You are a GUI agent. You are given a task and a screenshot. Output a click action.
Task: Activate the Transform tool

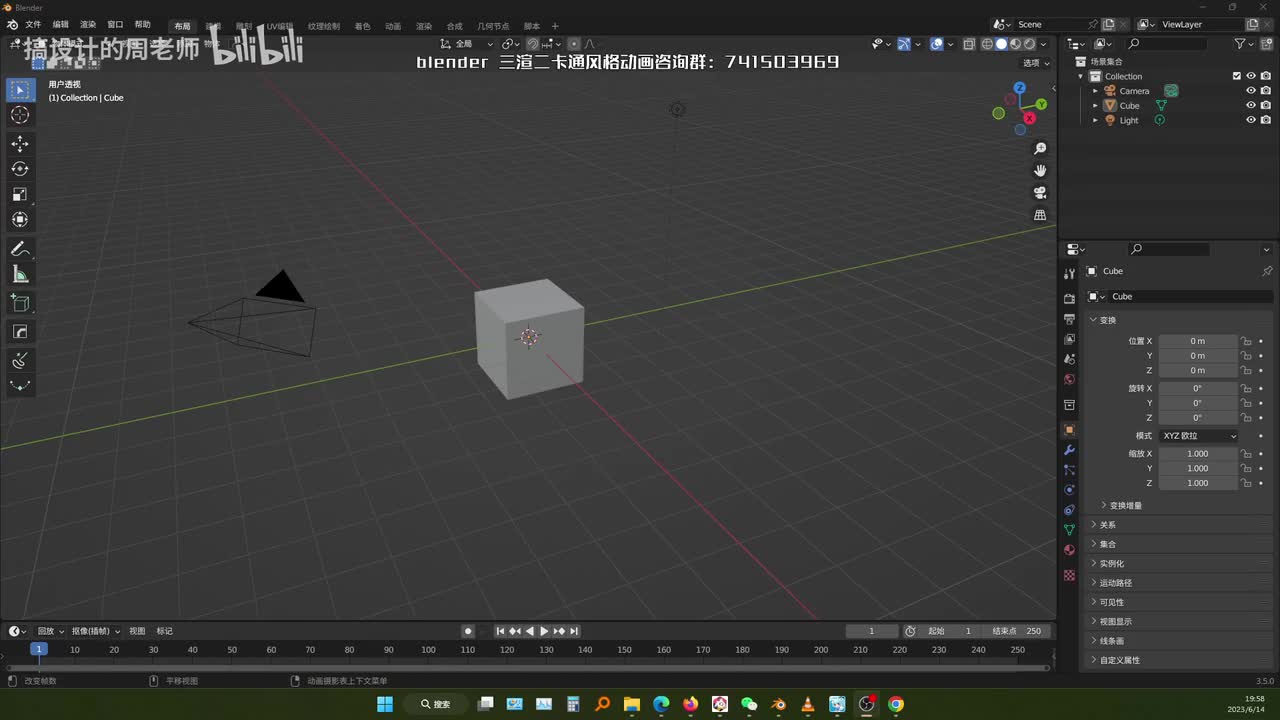pos(20,219)
